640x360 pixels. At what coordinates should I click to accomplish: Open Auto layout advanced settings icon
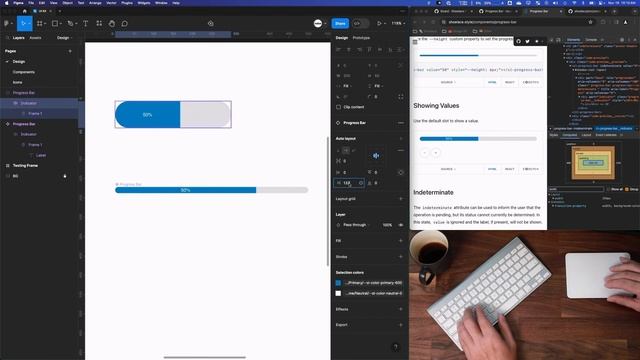pyautogui.click(x=401, y=151)
